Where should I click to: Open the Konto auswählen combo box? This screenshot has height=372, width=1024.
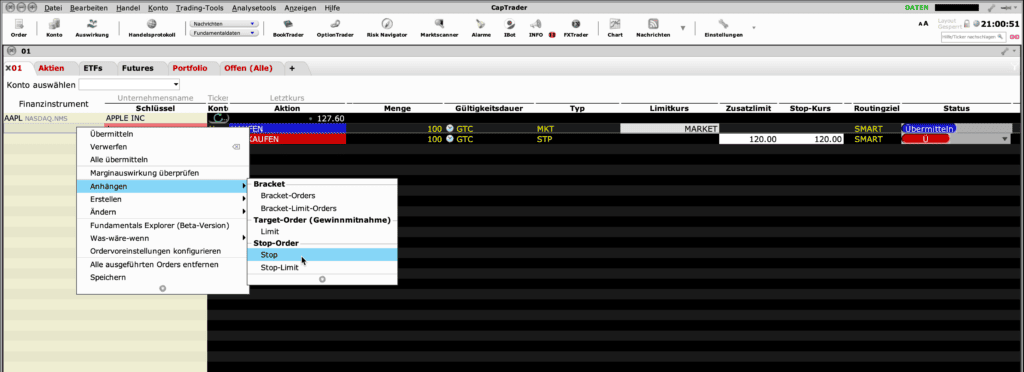point(129,84)
